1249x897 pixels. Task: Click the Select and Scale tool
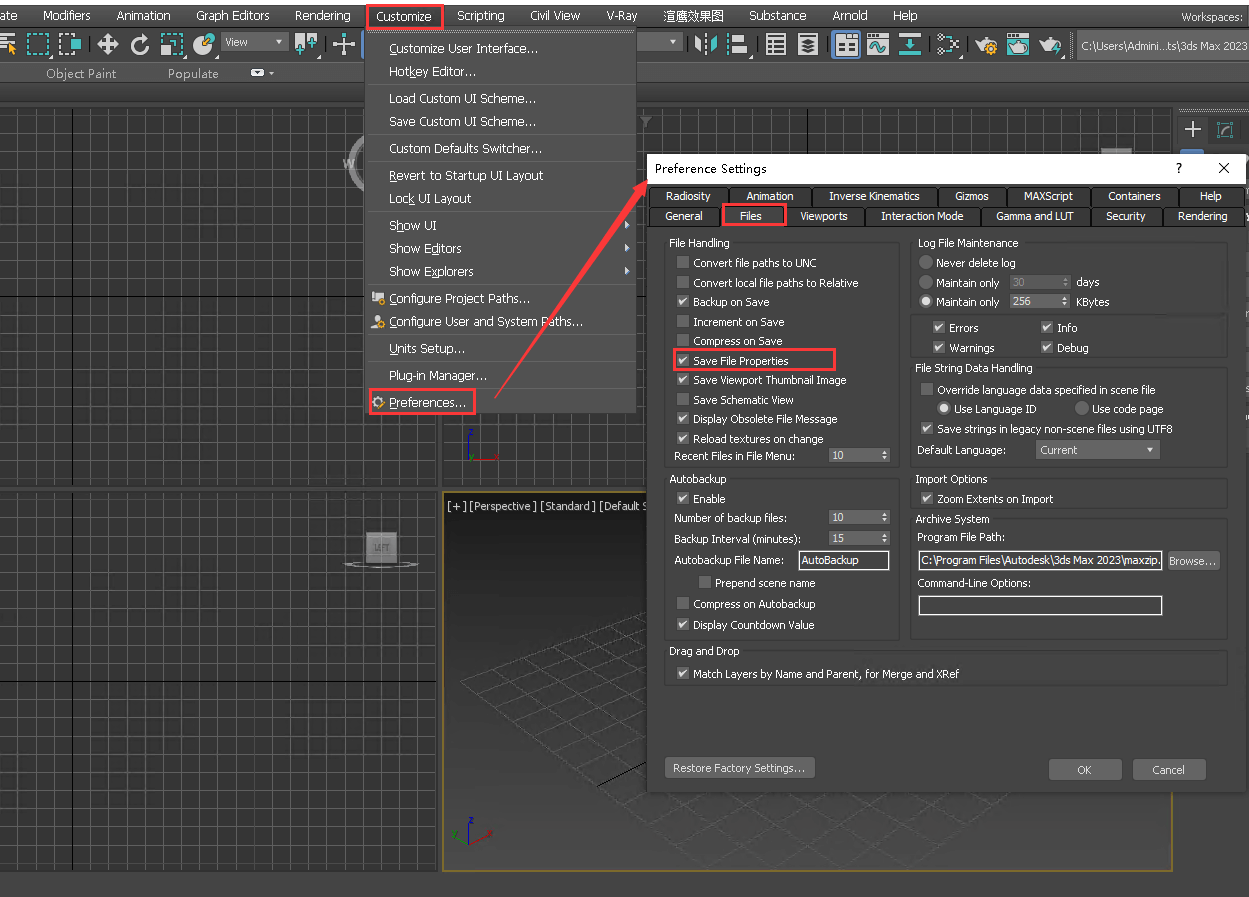point(172,44)
